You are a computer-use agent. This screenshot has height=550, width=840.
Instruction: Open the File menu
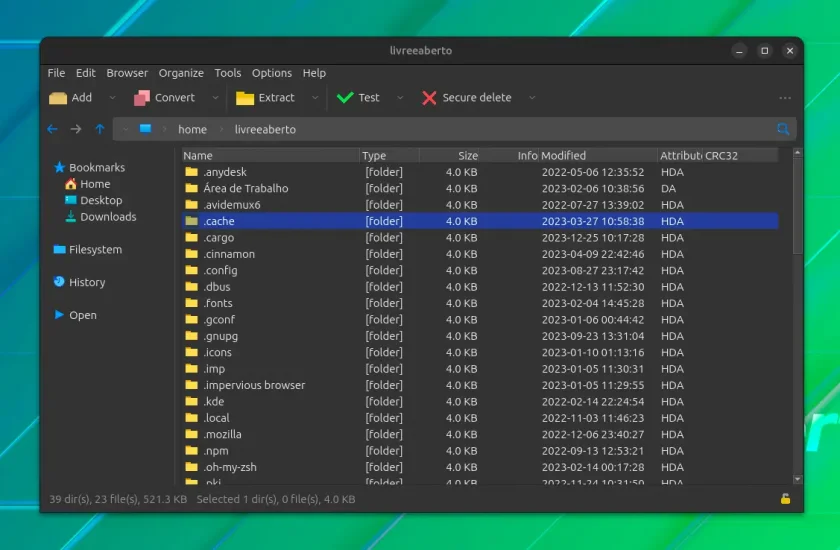coord(56,73)
